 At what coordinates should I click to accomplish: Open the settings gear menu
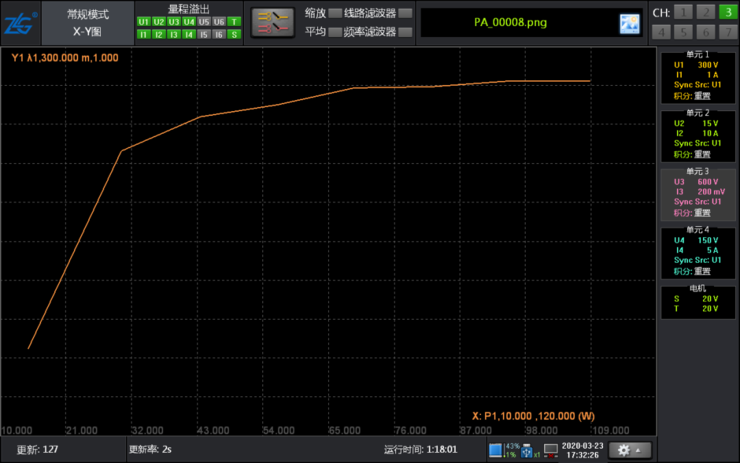pos(630,450)
